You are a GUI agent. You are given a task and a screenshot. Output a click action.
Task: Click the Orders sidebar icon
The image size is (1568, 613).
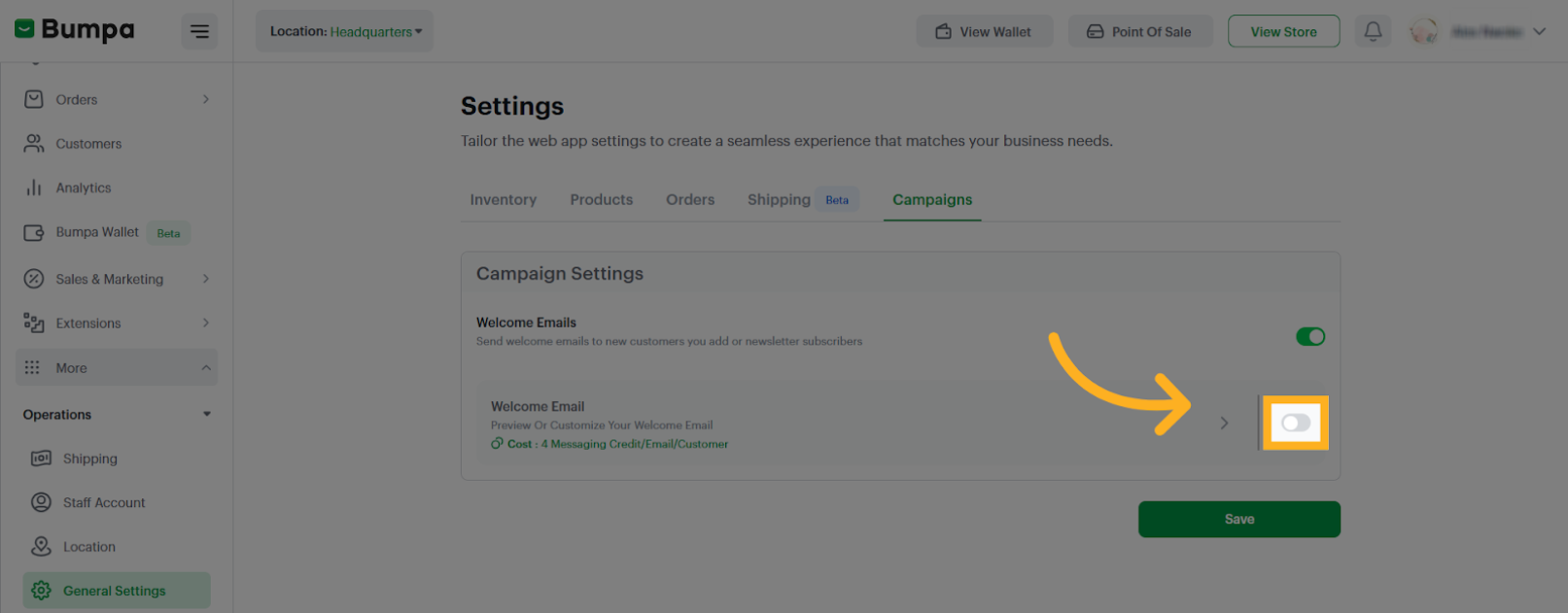(x=34, y=99)
